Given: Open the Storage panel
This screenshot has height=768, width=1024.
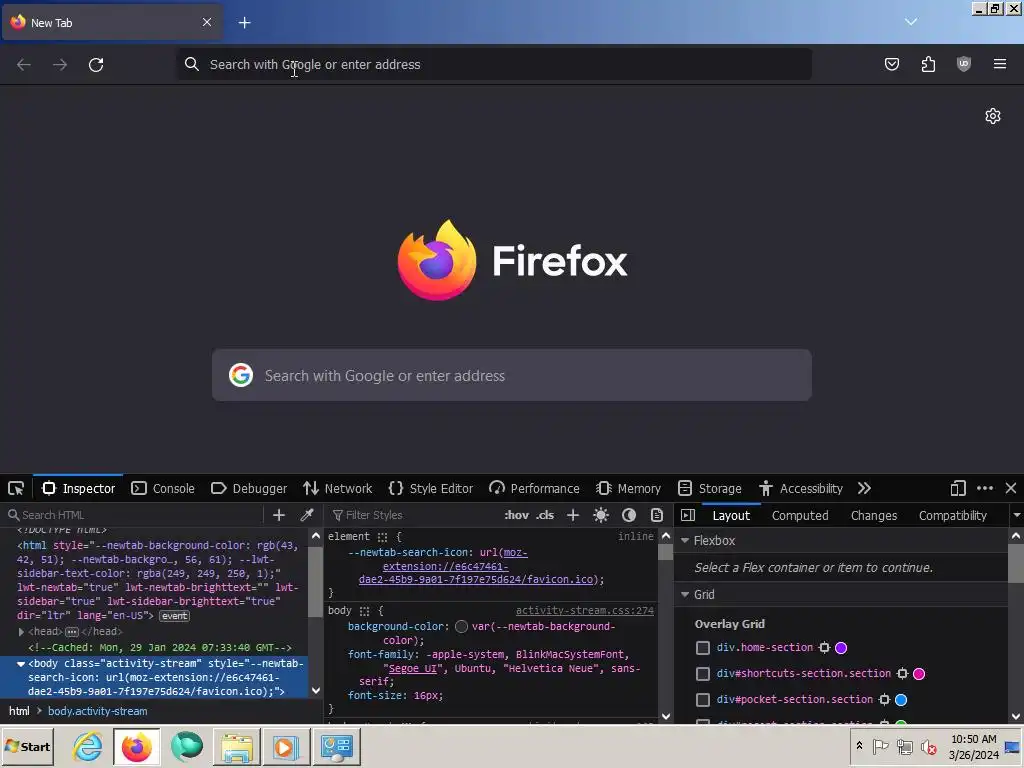Looking at the screenshot, I should (x=710, y=488).
